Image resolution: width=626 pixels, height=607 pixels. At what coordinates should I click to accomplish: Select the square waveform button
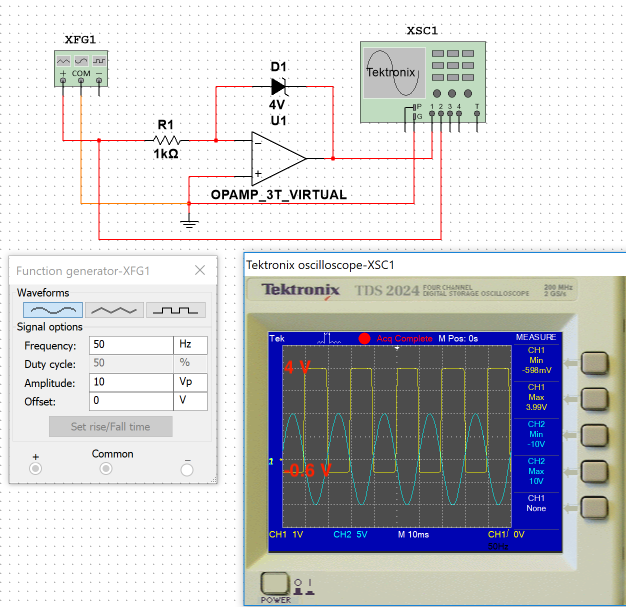point(176,310)
